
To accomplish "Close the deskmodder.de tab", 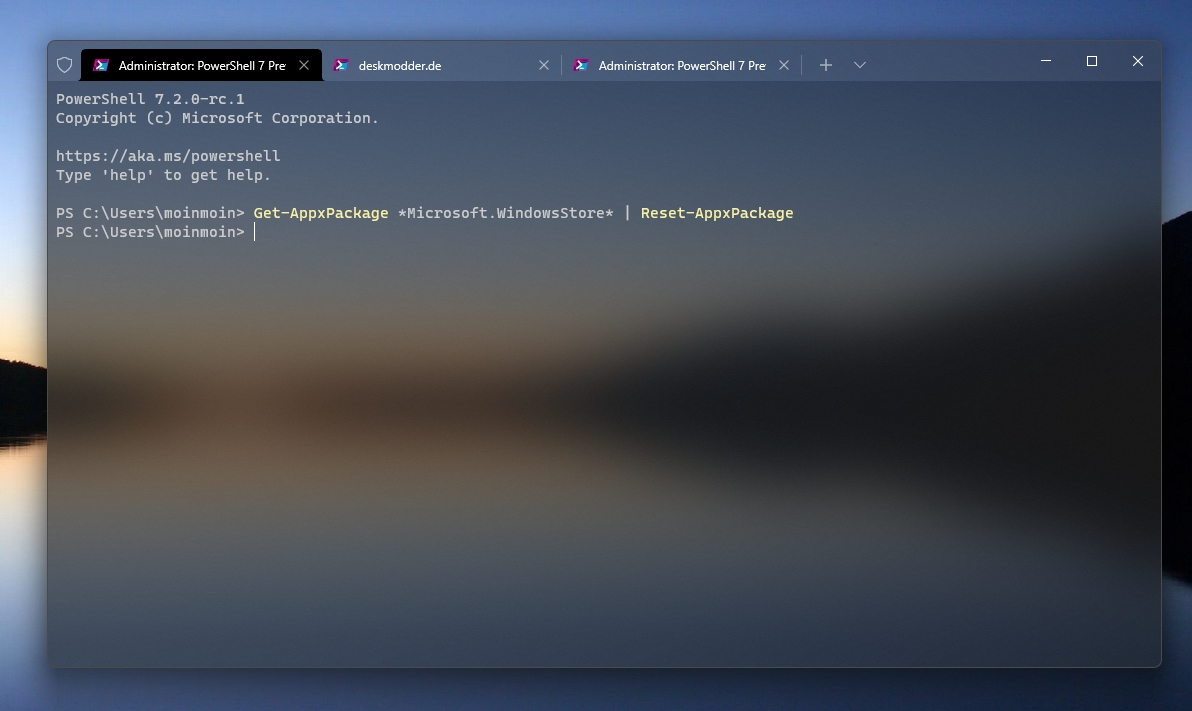I will point(544,65).
